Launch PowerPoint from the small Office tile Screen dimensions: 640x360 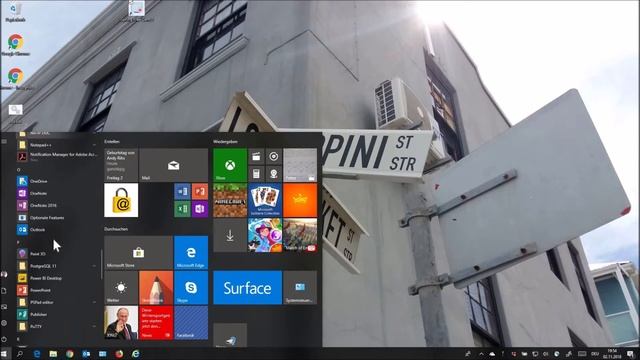200,191
